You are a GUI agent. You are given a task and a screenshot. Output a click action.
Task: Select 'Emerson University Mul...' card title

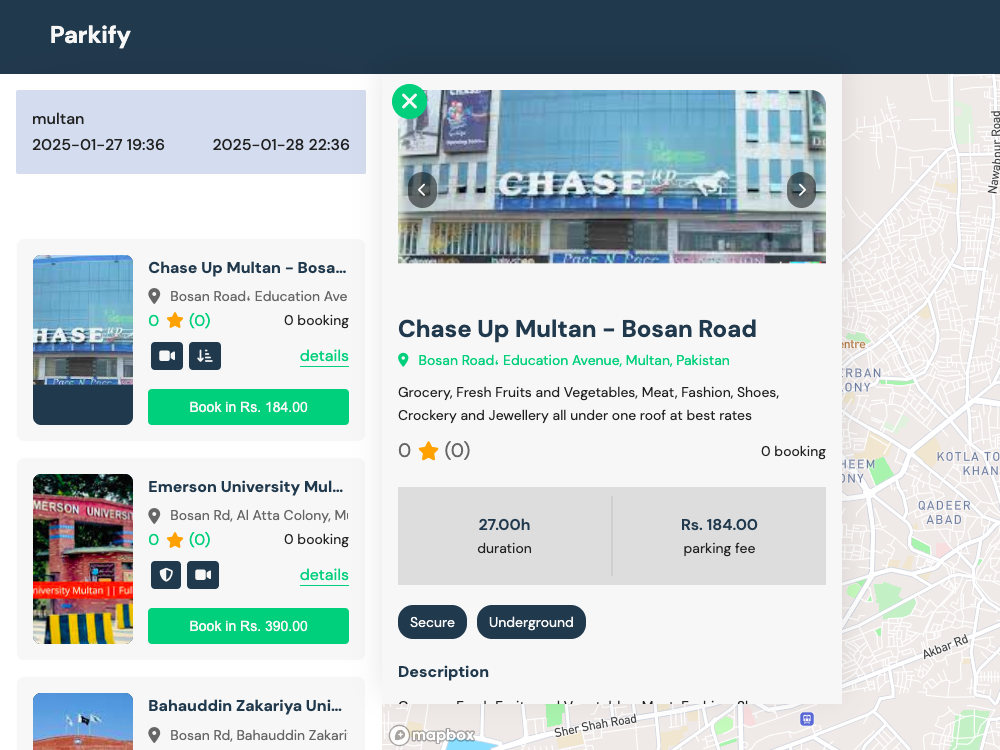[246, 487]
